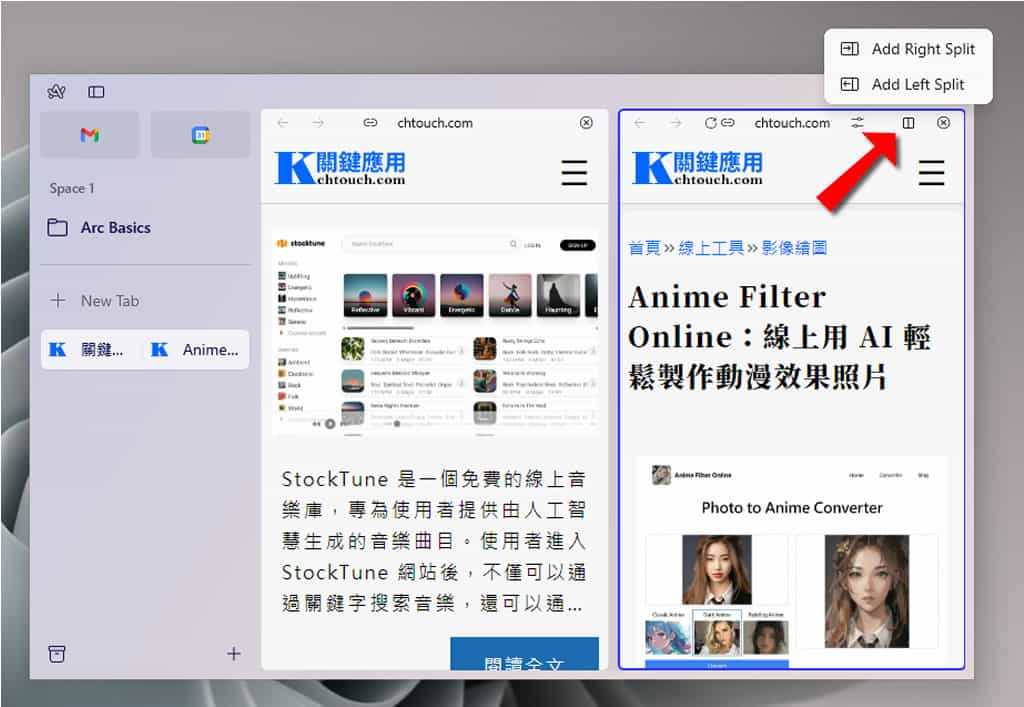Copy link icon in left pane
The image size is (1024, 707).
370,123
